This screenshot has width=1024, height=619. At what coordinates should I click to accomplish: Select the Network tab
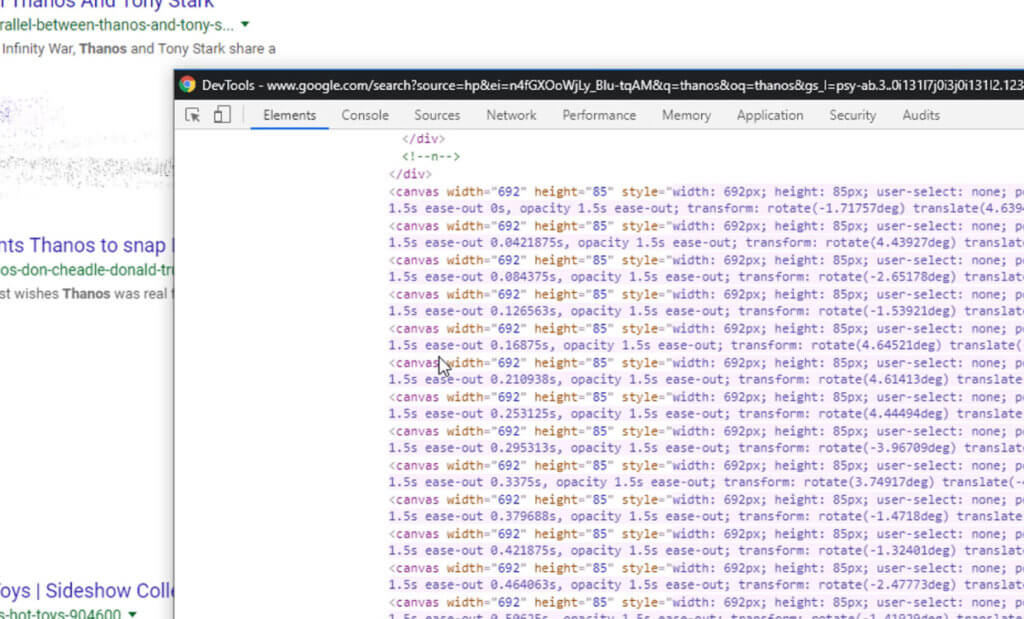(x=511, y=115)
